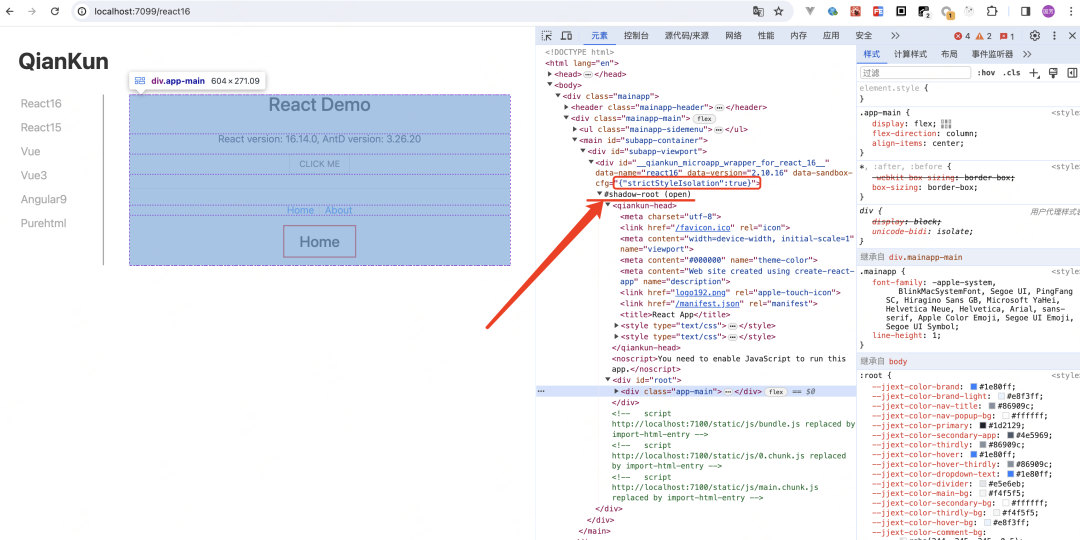This screenshot has width=1080, height=540.
Task: Open React15 in the side menu
Action: pos(41,127)
